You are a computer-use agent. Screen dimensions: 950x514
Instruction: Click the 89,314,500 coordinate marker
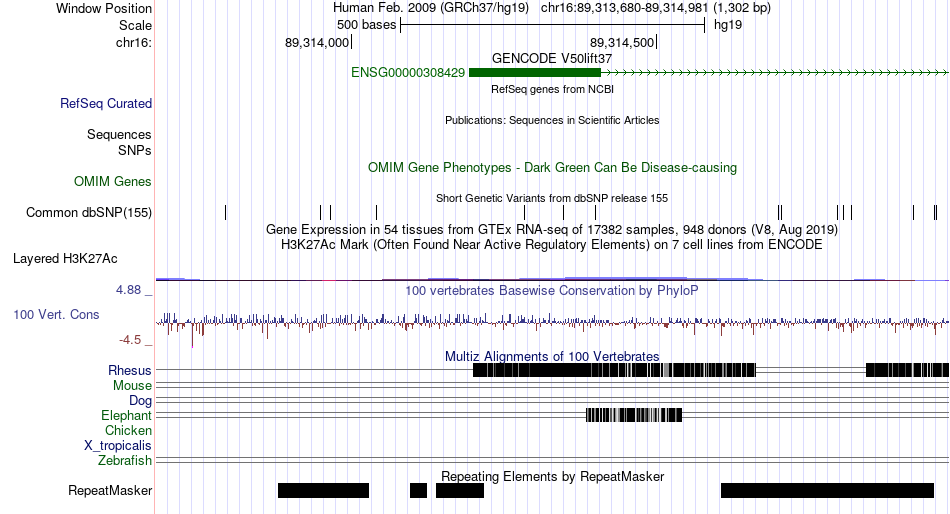pyautogui.click(x=623, y=42)
